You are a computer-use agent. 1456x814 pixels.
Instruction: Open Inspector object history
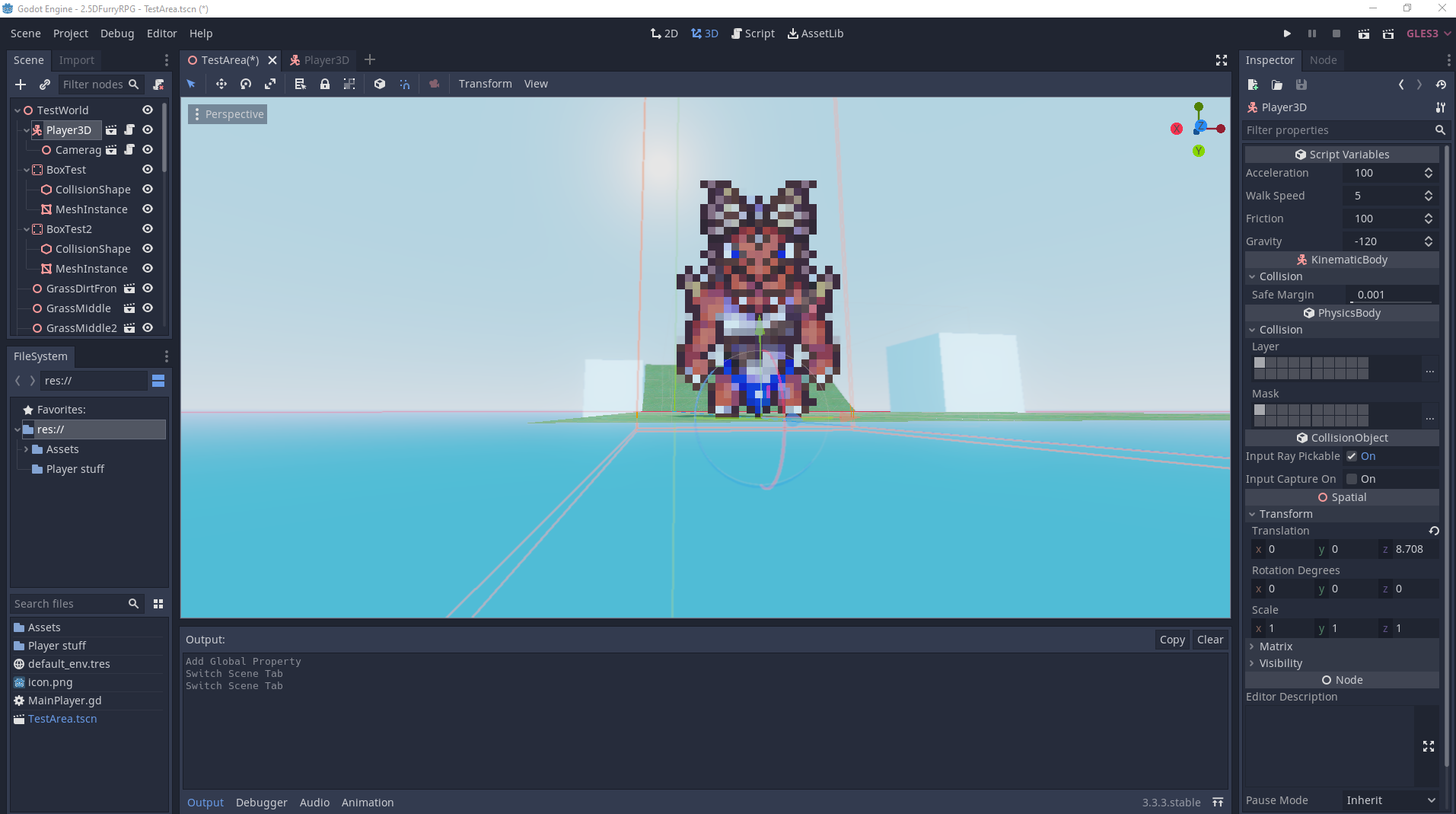tap(1441, 85)
